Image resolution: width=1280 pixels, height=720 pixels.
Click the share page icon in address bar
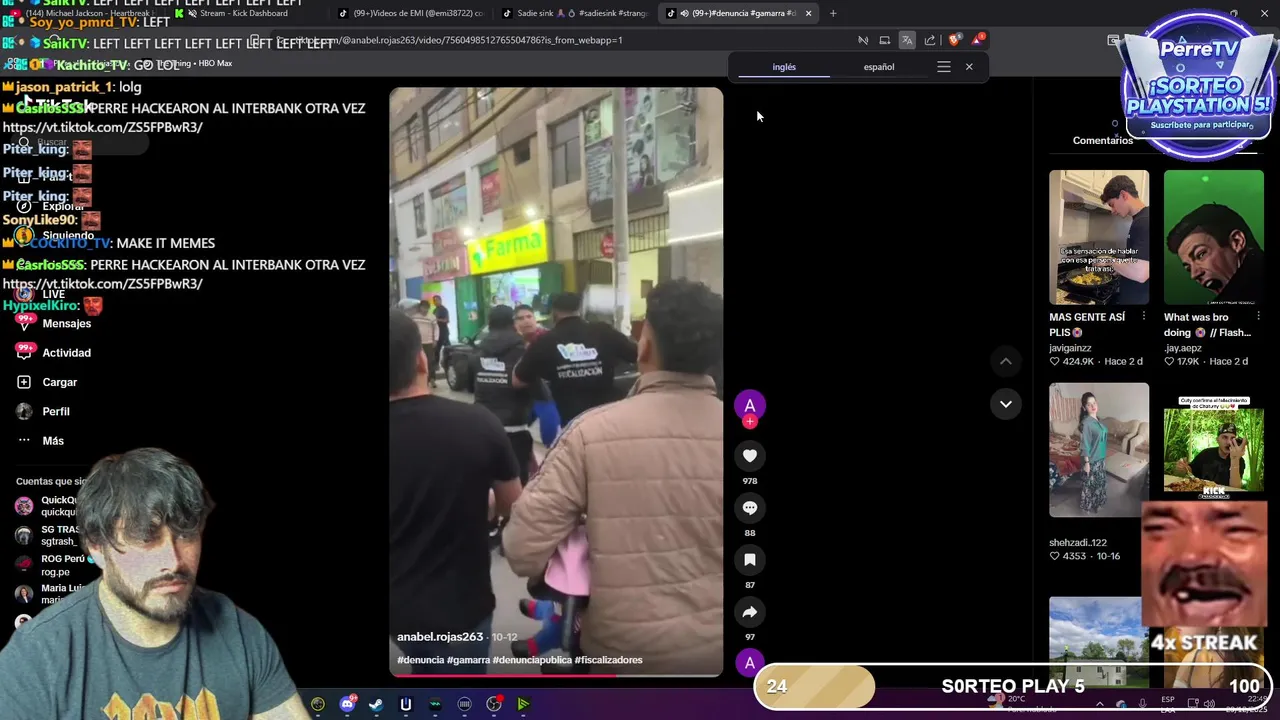coord(930,40)
